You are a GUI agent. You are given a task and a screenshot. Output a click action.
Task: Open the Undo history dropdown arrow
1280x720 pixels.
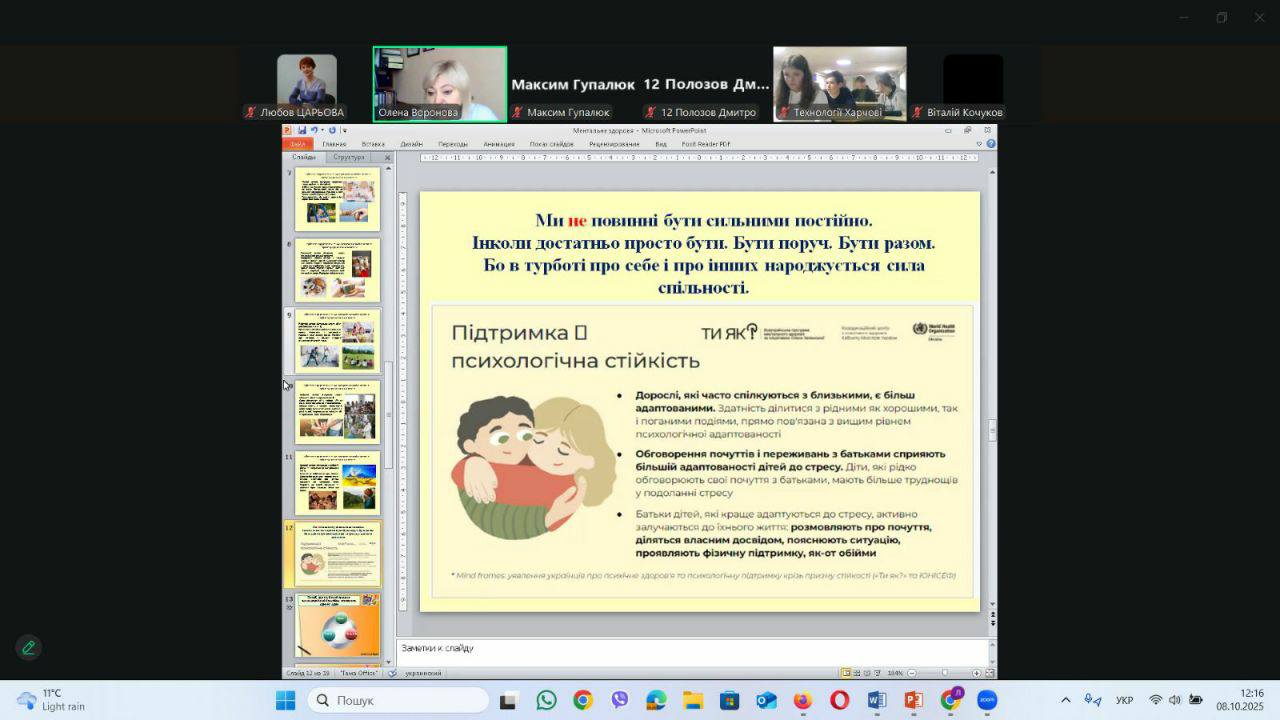(x=321, y=130)
